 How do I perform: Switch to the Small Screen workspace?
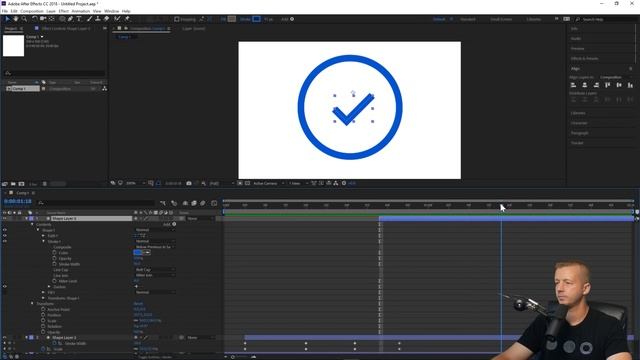(x=501, y=19)
